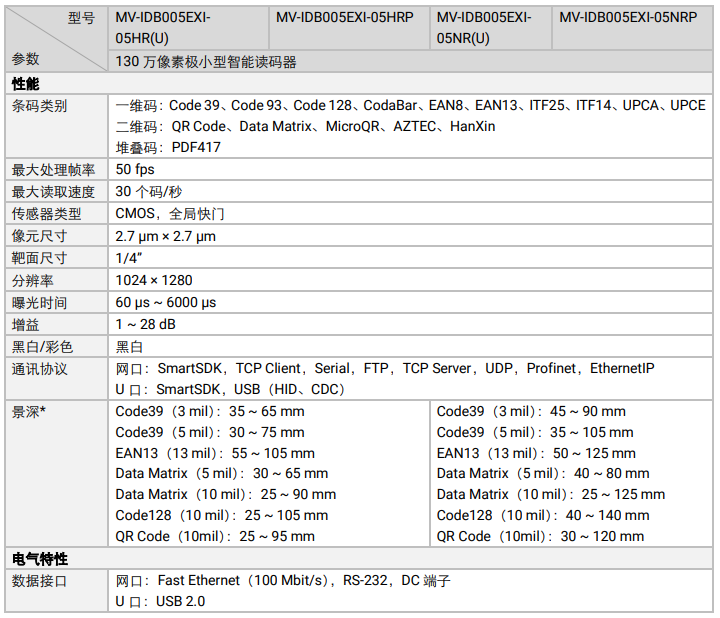The width and height of the screenshot is (720, 618).
Task: Click the 条码类别 row label
Action: (x=39, y=105)
